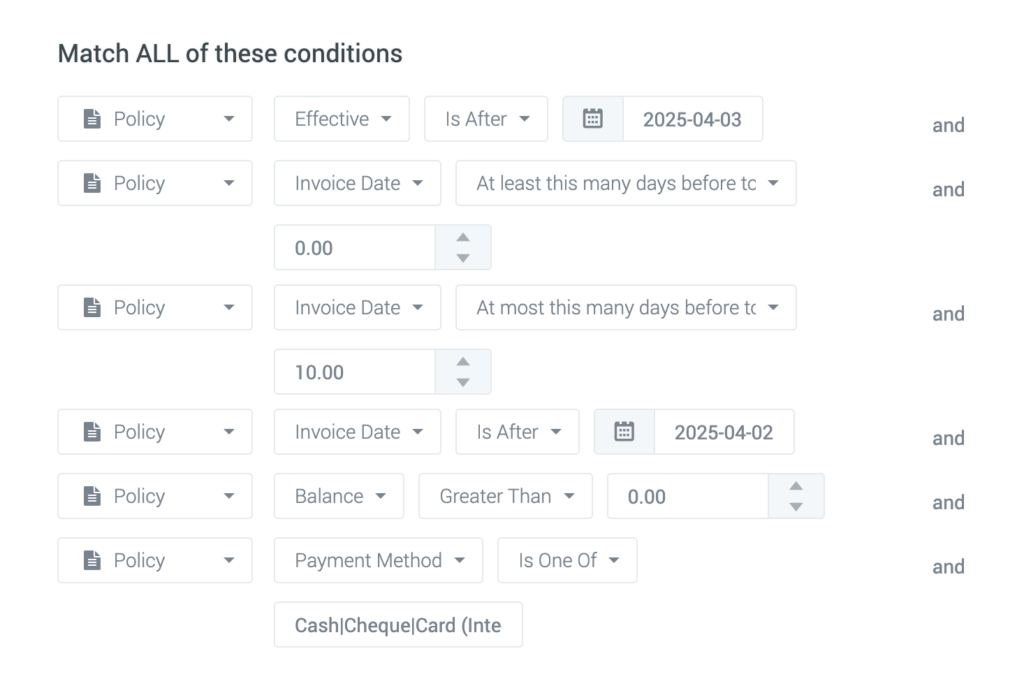Open the Balance field dropdown
1024x679 pixels.
point(338,495)
